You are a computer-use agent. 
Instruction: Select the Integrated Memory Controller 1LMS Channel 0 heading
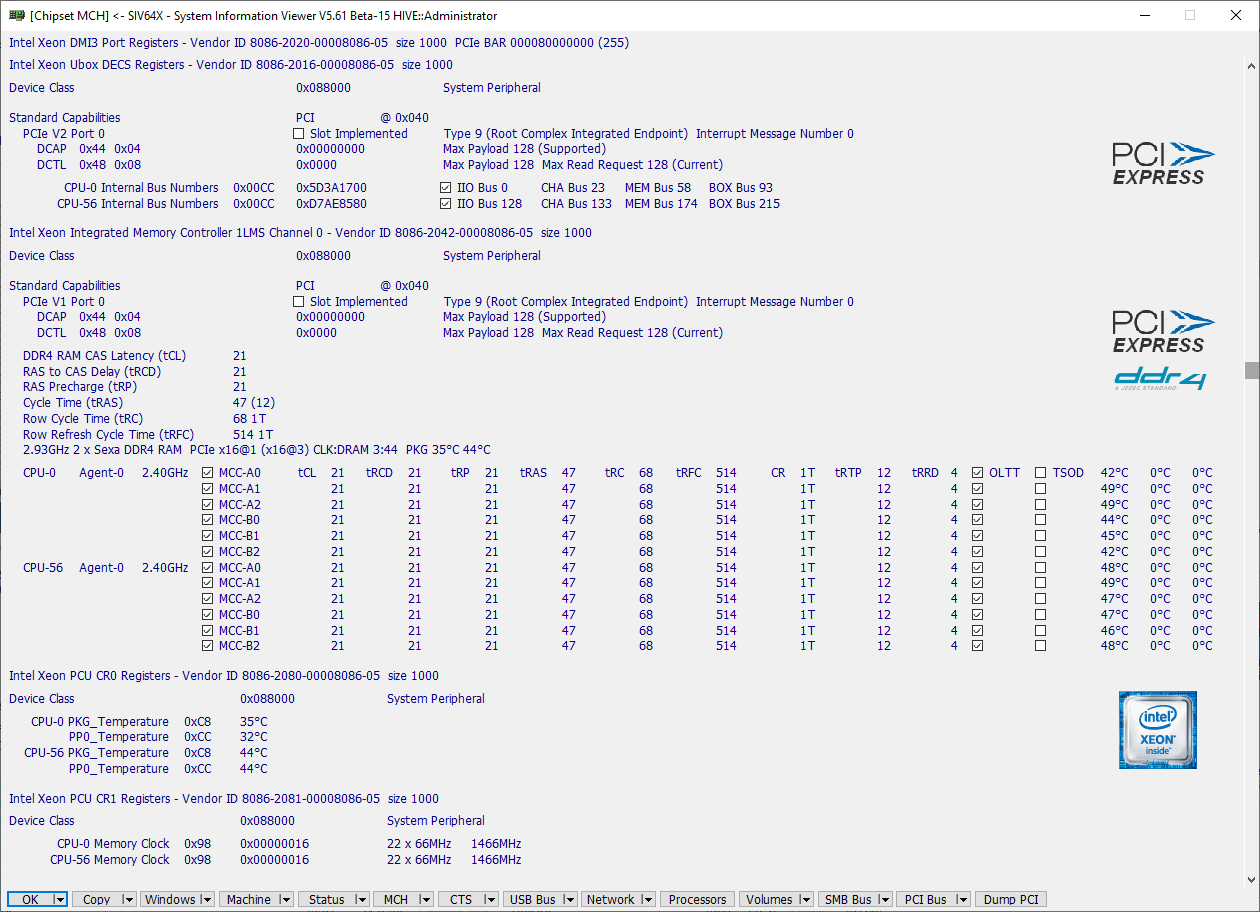pyautogui.click(x=300, y=233)
